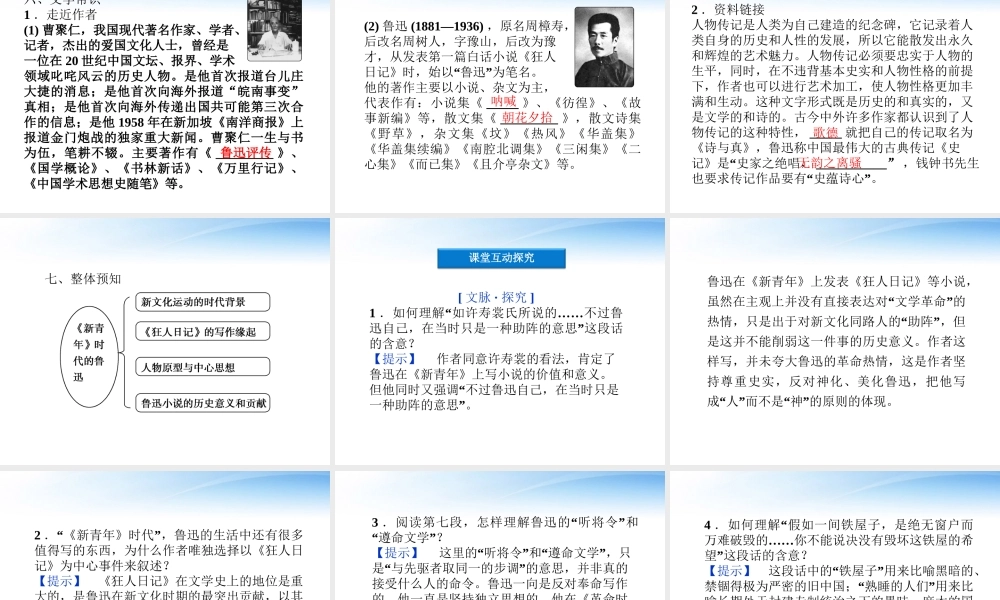This screenshot has height=600, width=1000.
Task: Select the 《狂人日记》的写作缘起 diagram box
Action: pyautogui.click(x=203, y=332)
